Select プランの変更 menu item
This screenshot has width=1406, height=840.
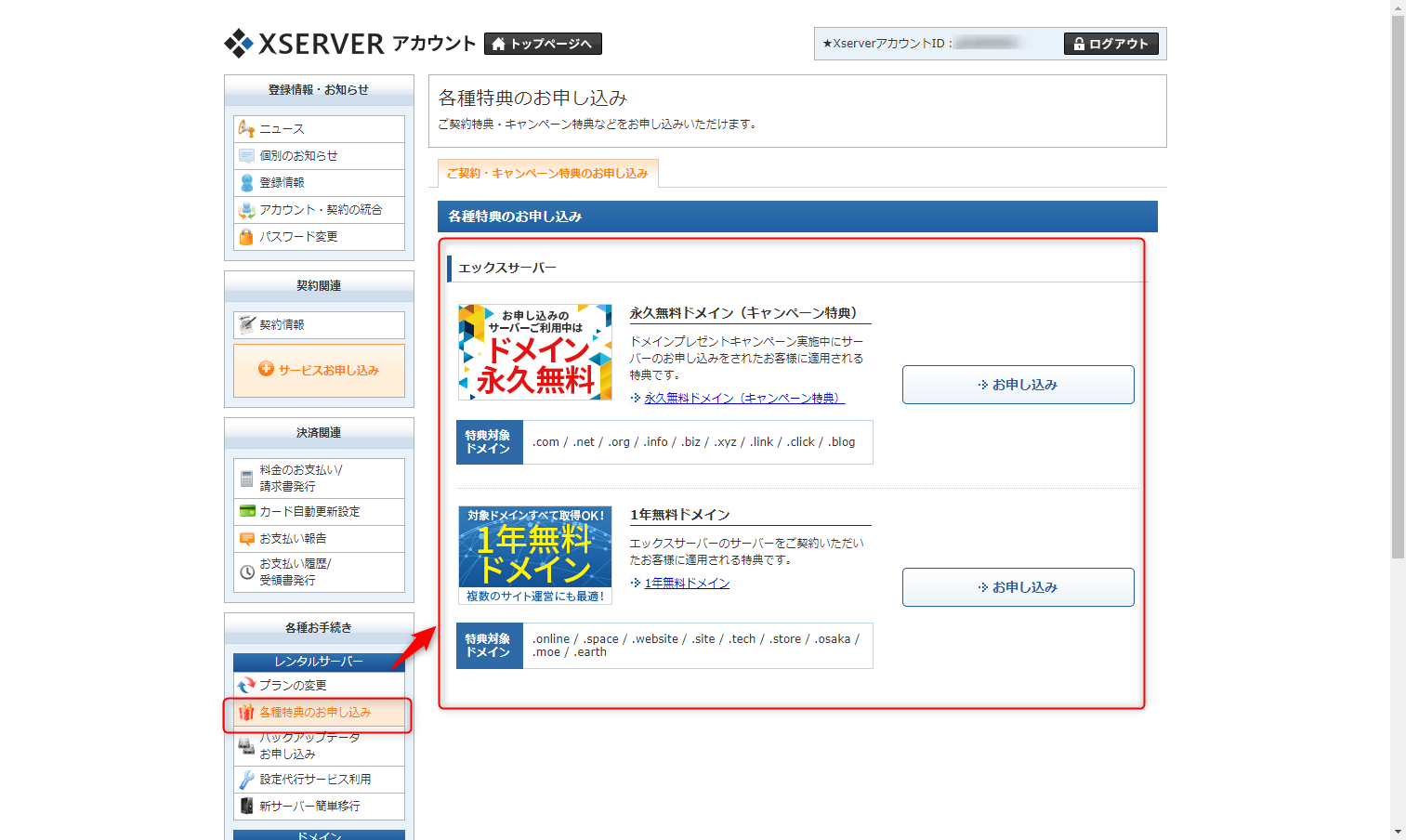click(319, 686)
